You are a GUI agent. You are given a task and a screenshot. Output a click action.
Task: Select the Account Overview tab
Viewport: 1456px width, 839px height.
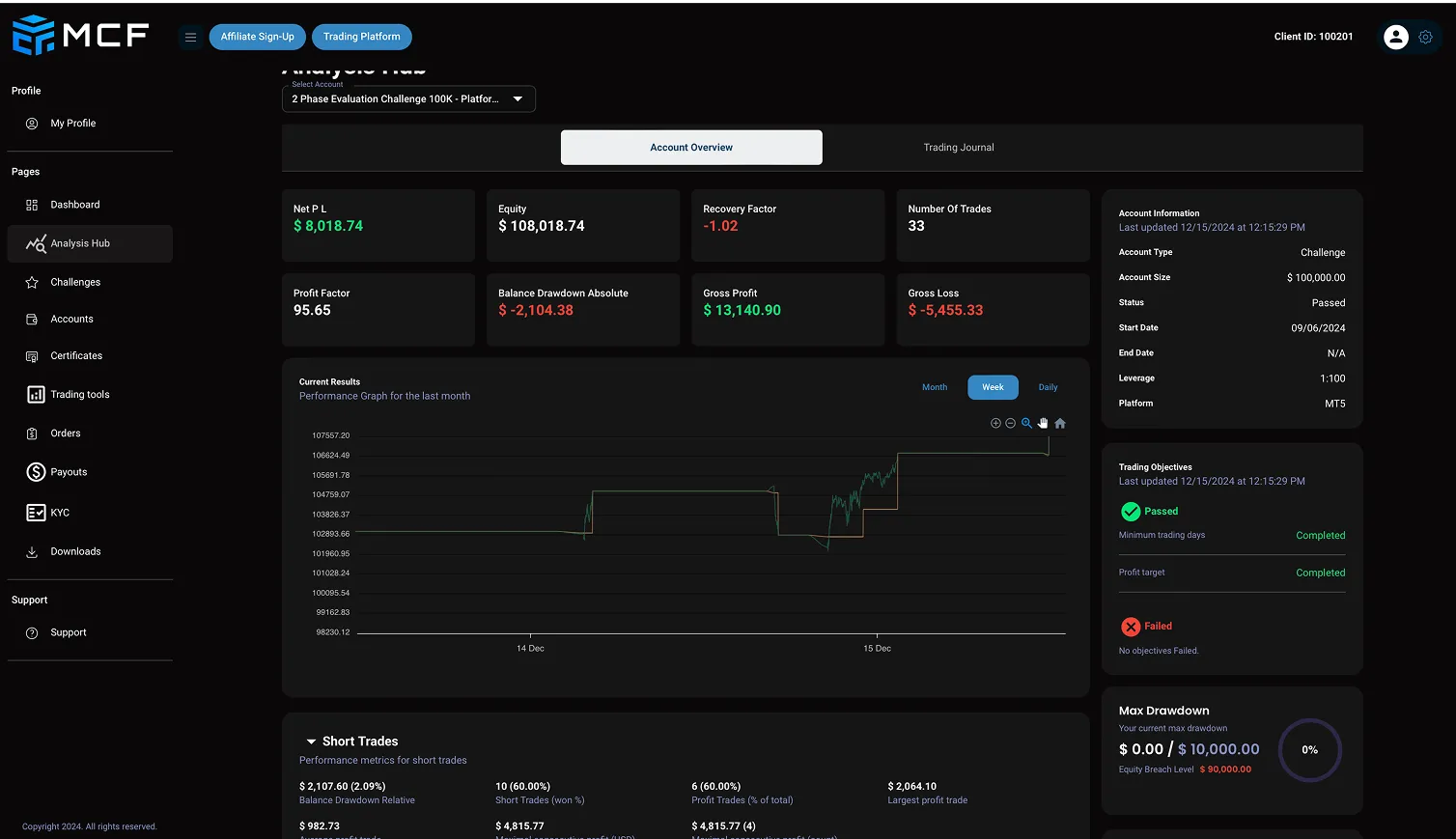point(691,148)
